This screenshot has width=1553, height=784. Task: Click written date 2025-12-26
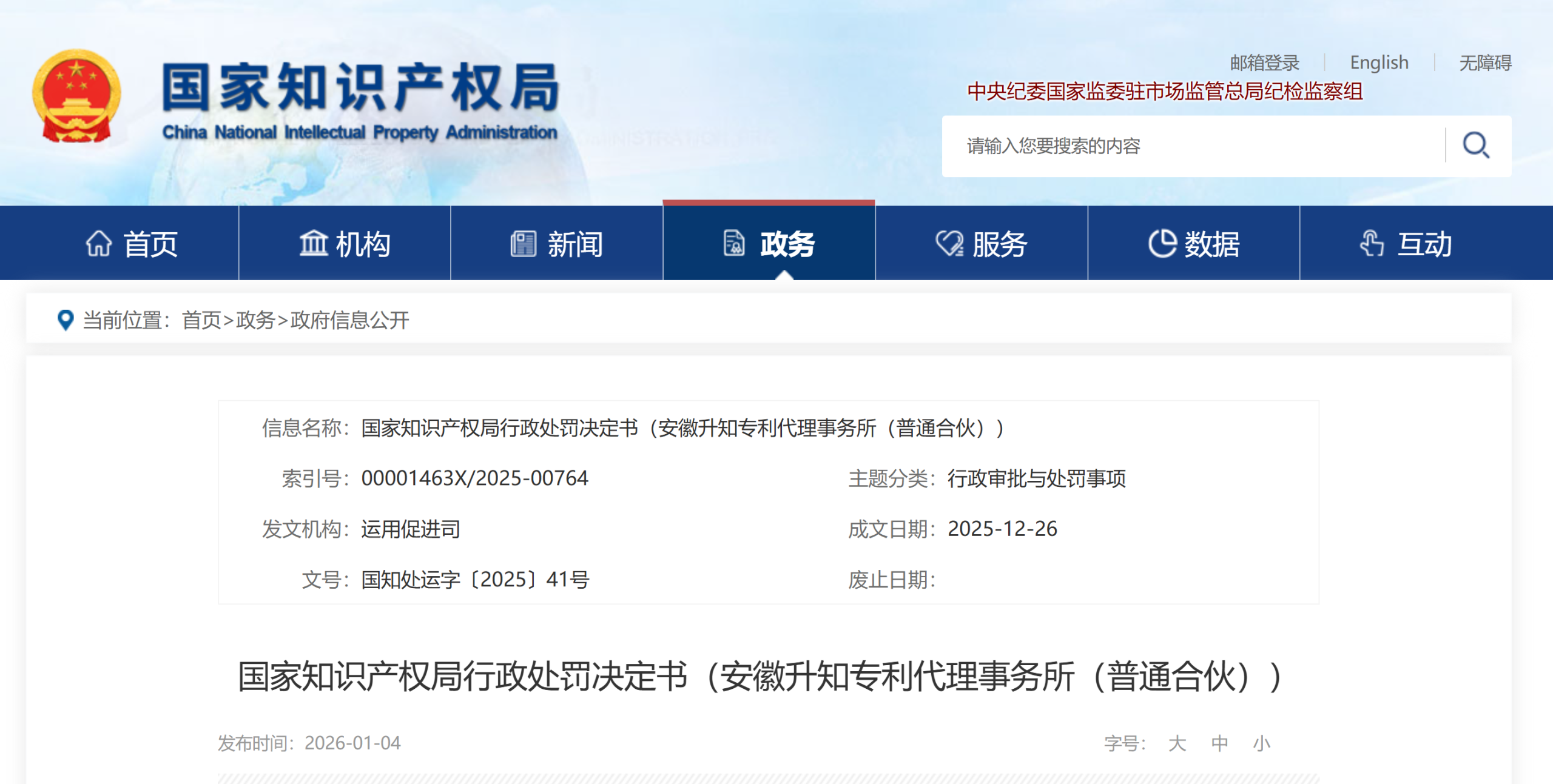click(x=1002, y=529)
